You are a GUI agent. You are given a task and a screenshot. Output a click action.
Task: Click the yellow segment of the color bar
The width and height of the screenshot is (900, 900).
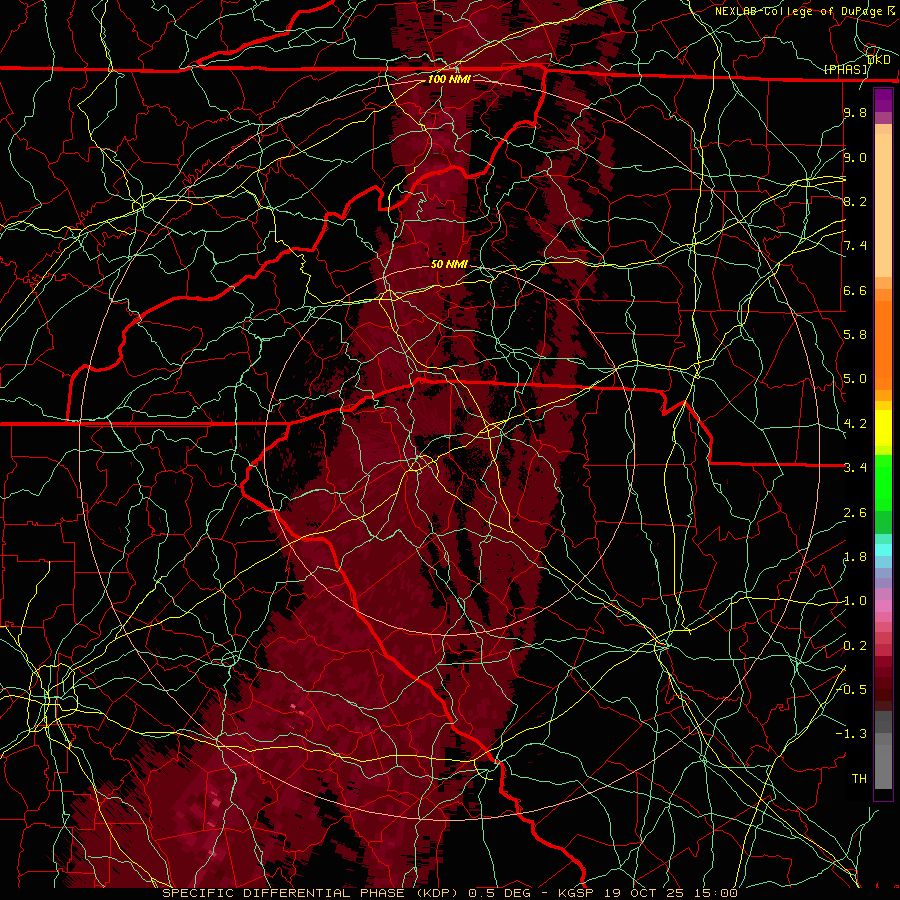pyautogui.click(x=883, y=428)
